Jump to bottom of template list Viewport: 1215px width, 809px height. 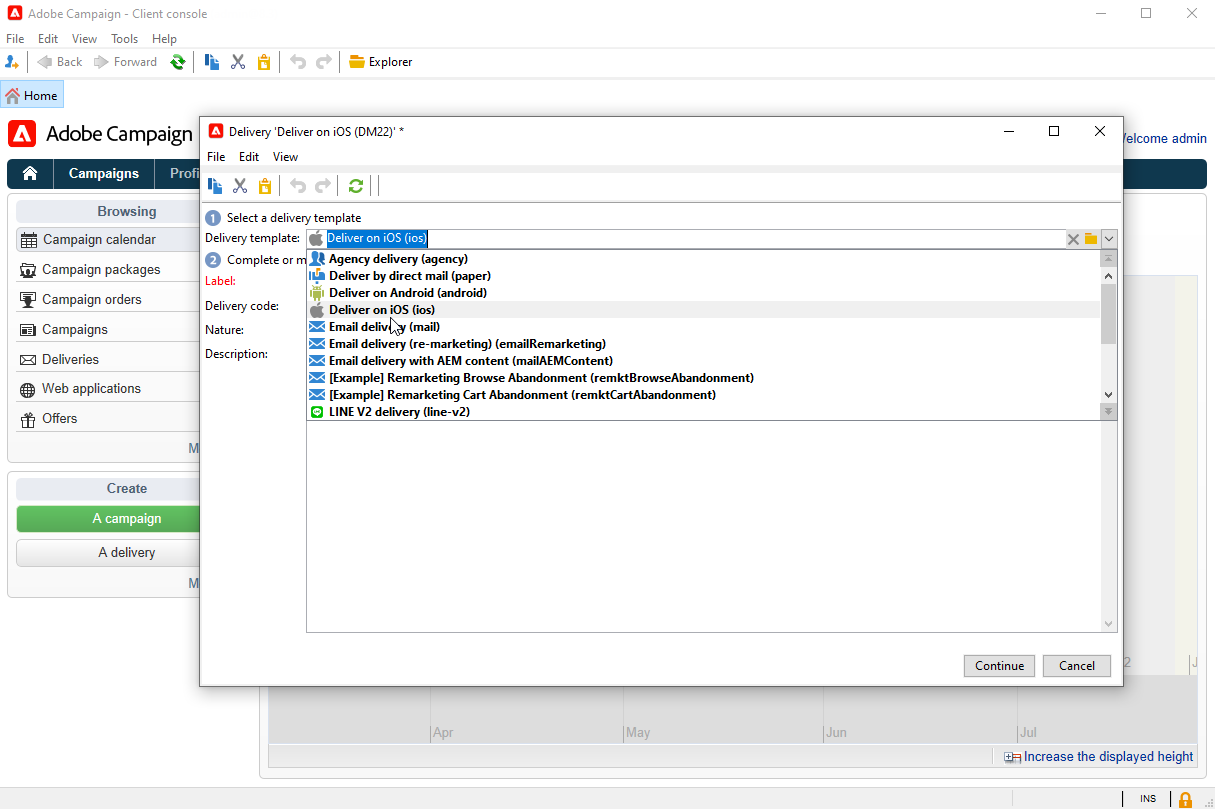point(1108,411)
